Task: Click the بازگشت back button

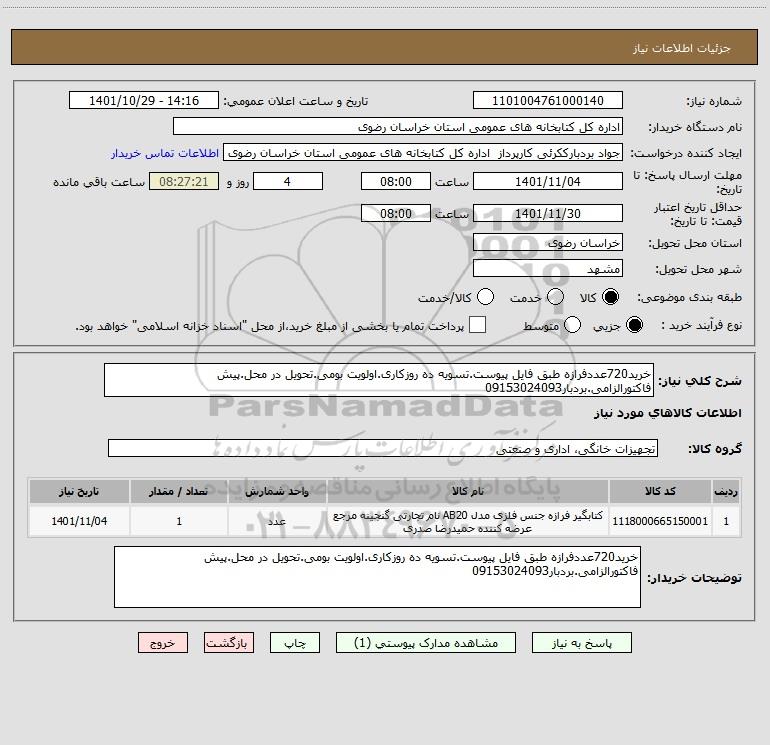Action: (229, 643)
